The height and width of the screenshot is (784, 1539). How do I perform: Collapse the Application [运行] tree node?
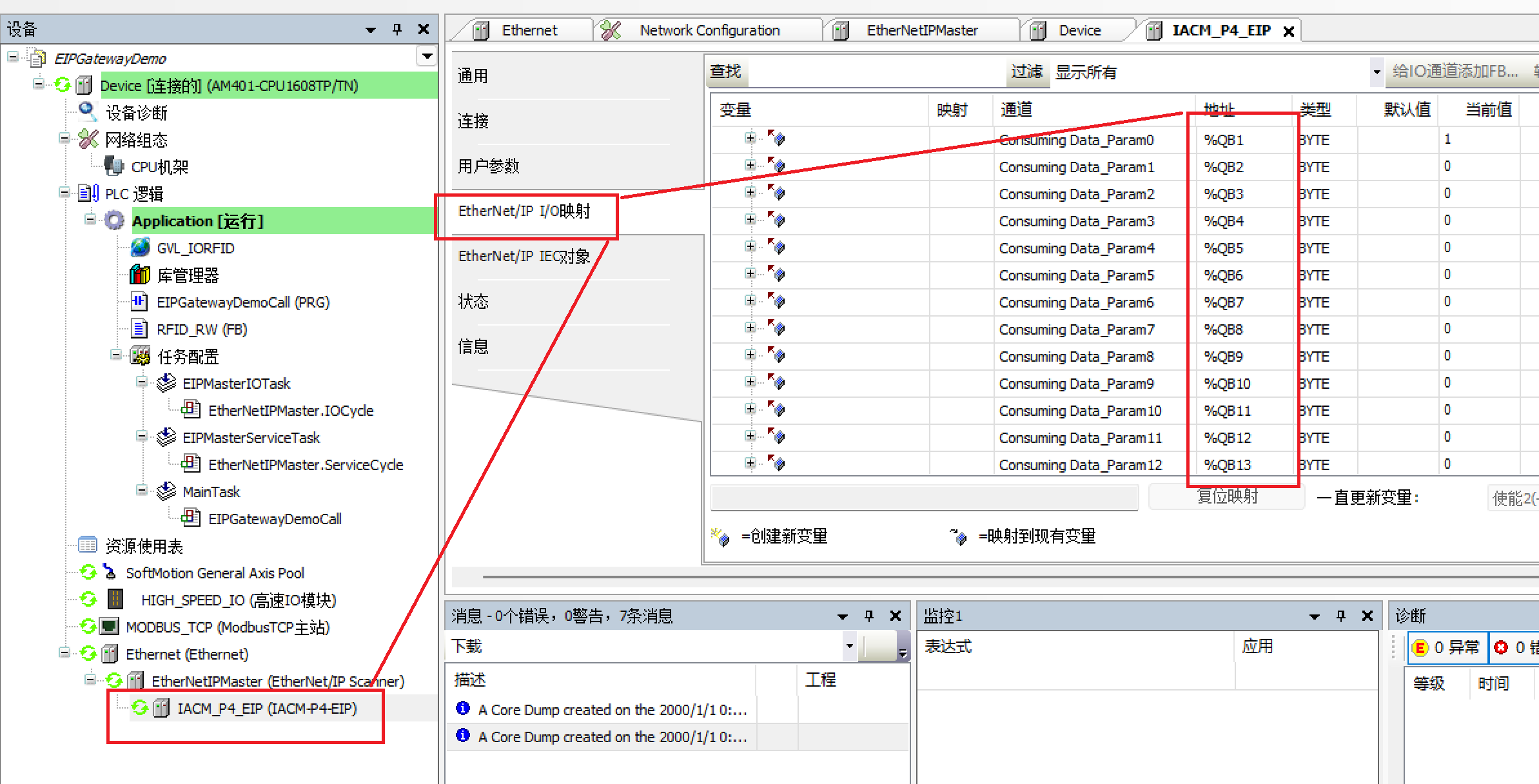click(x=90, y=220)
